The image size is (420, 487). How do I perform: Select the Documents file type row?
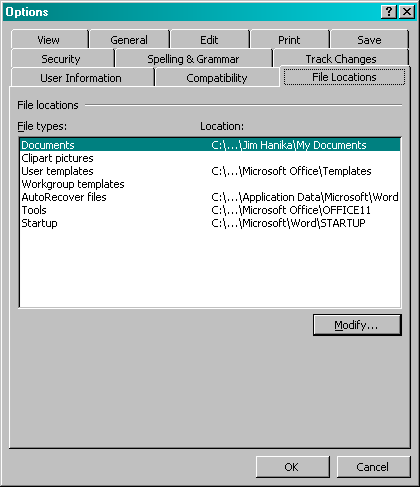[x=210, y=145]
